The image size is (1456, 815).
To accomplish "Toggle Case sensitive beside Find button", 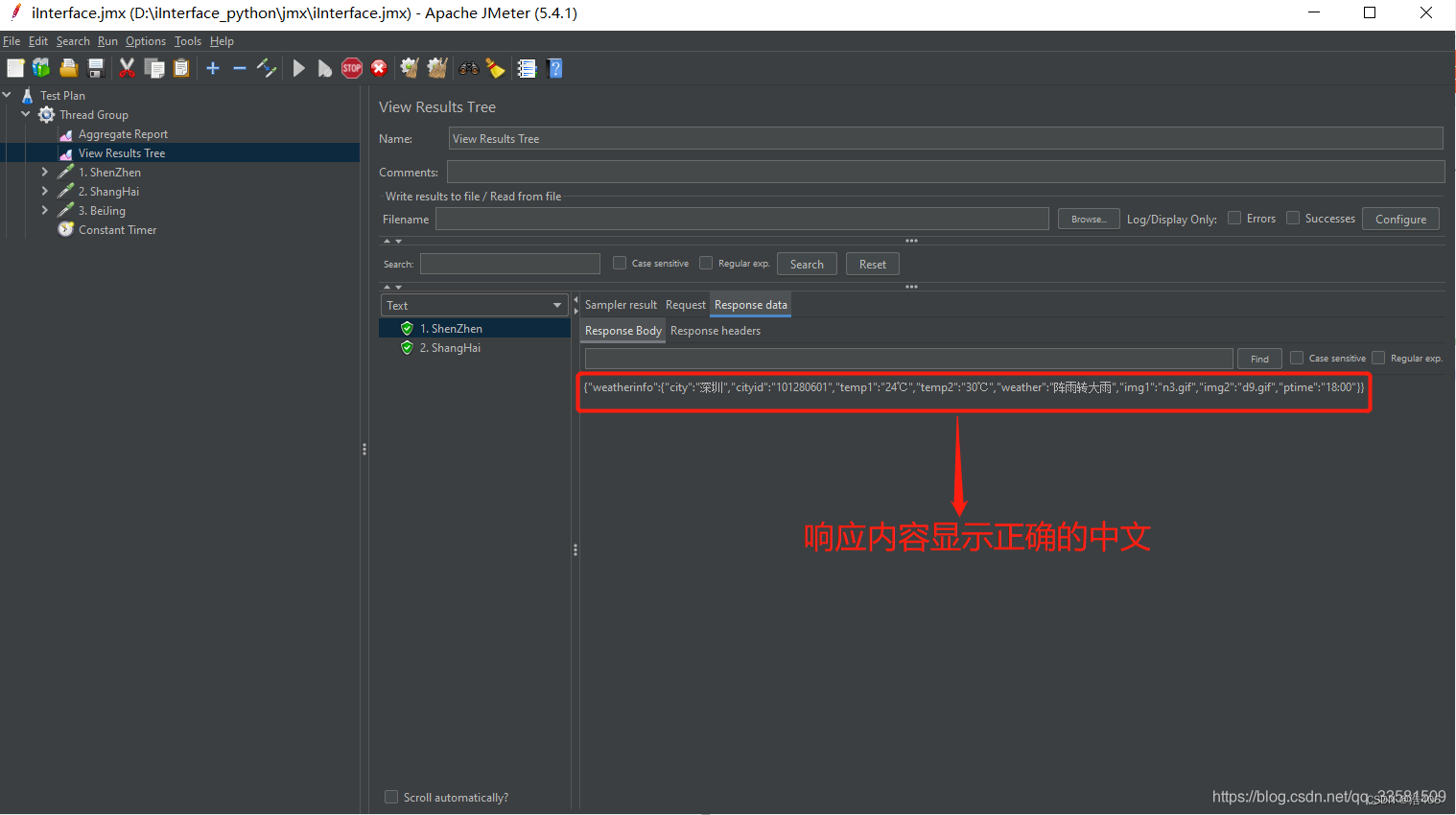I will pos(1297,358).
